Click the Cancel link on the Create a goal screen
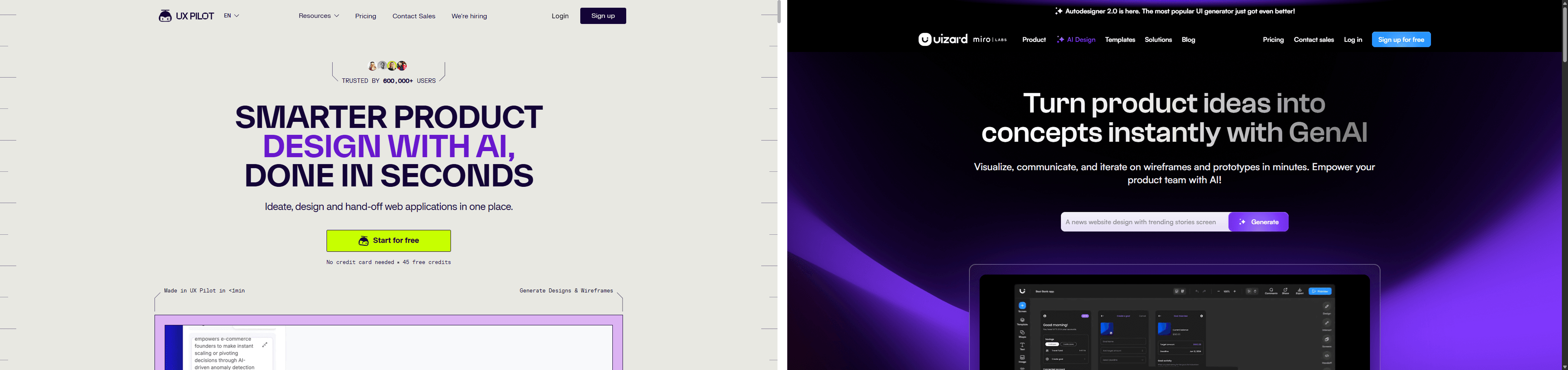The image size is (1568, 370). click(x=1142, y=316)
